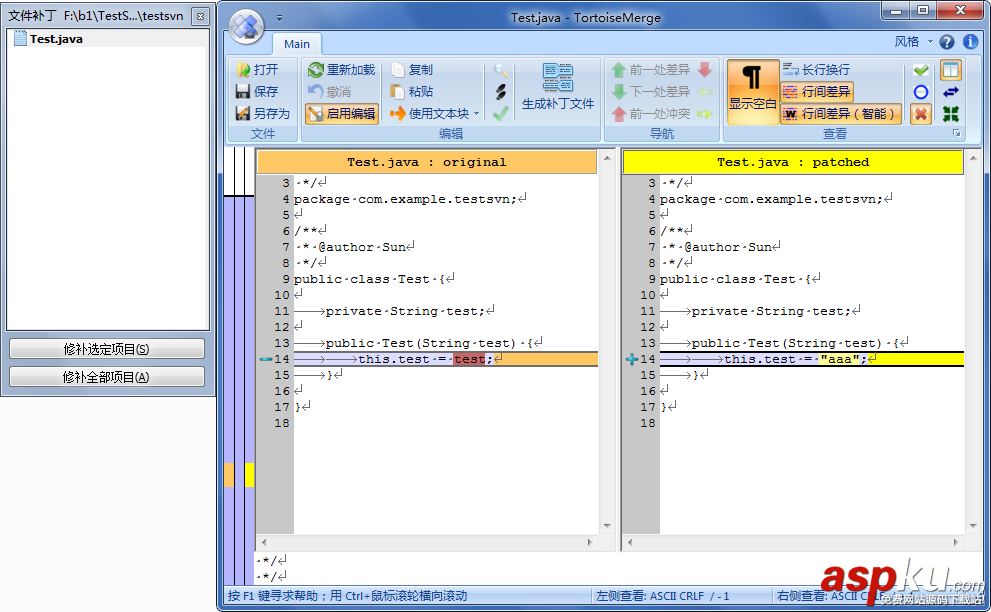Click 粘贴 paste button
This screenshot has height=612, width=991.
click(412, 92)
